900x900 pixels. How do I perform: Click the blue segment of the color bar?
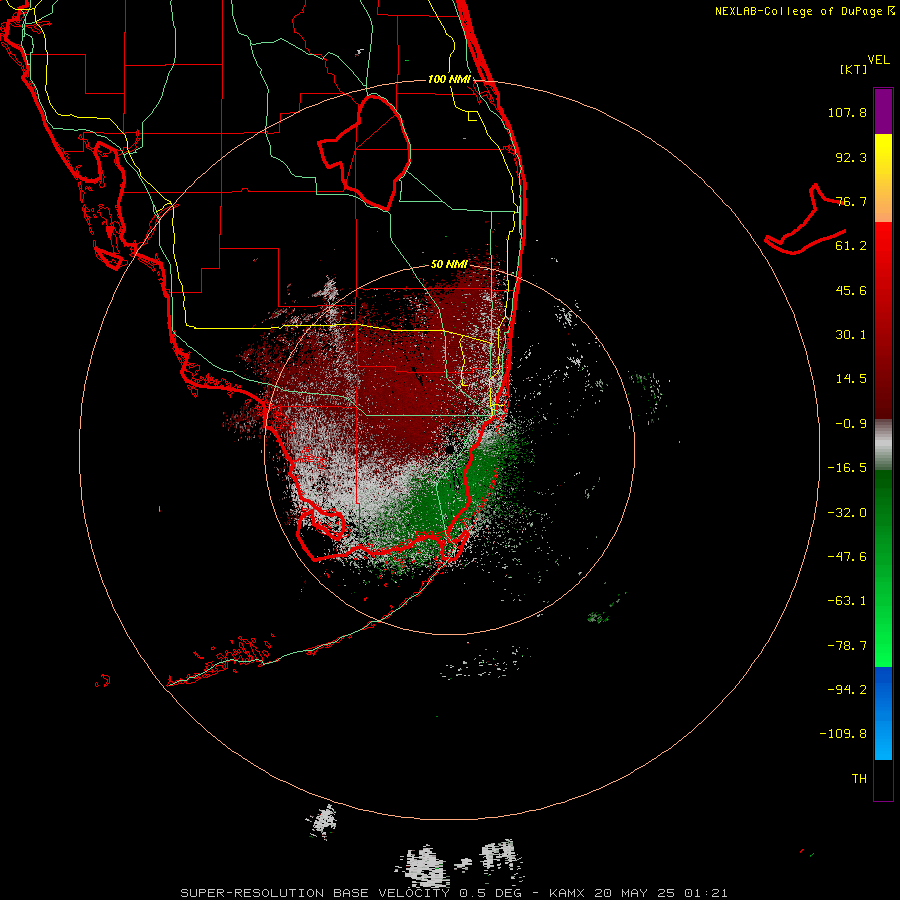point(883,713)
